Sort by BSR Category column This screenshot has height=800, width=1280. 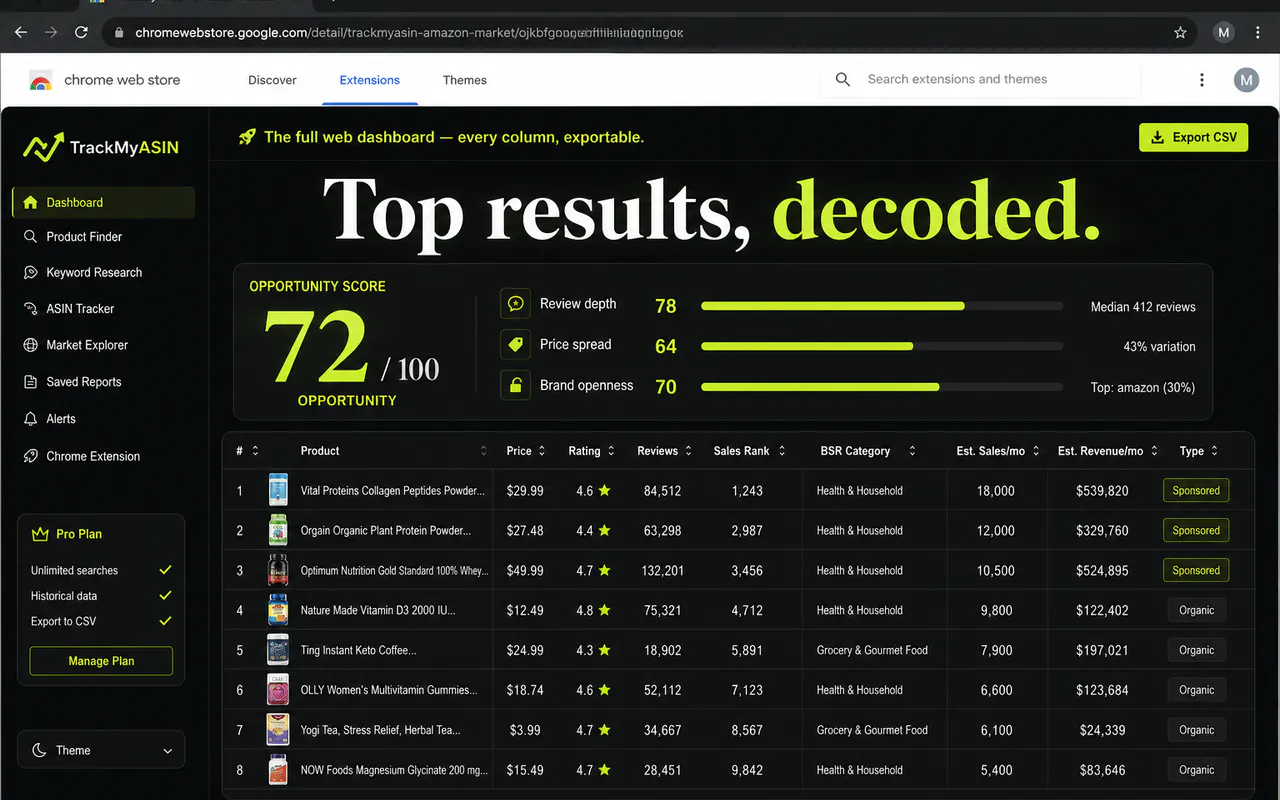coord(912,451)
